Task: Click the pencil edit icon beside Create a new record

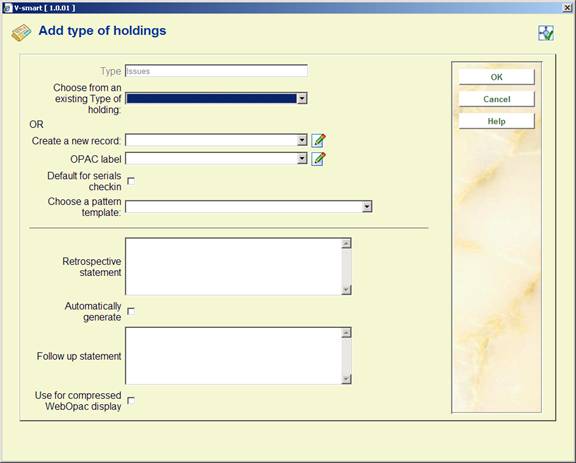Action: coord(318,140)
